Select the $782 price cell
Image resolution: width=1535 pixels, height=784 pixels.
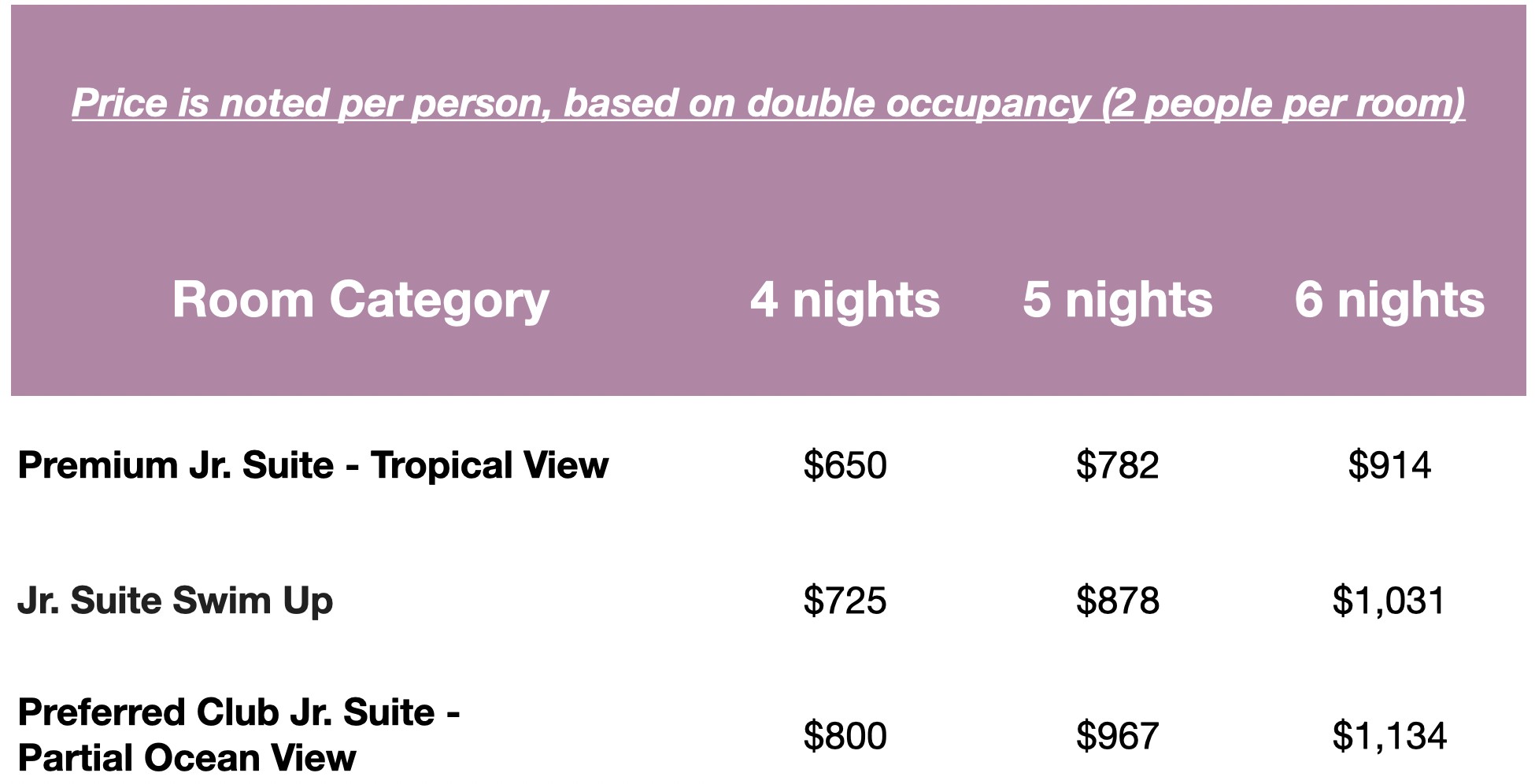(1118, 464)
